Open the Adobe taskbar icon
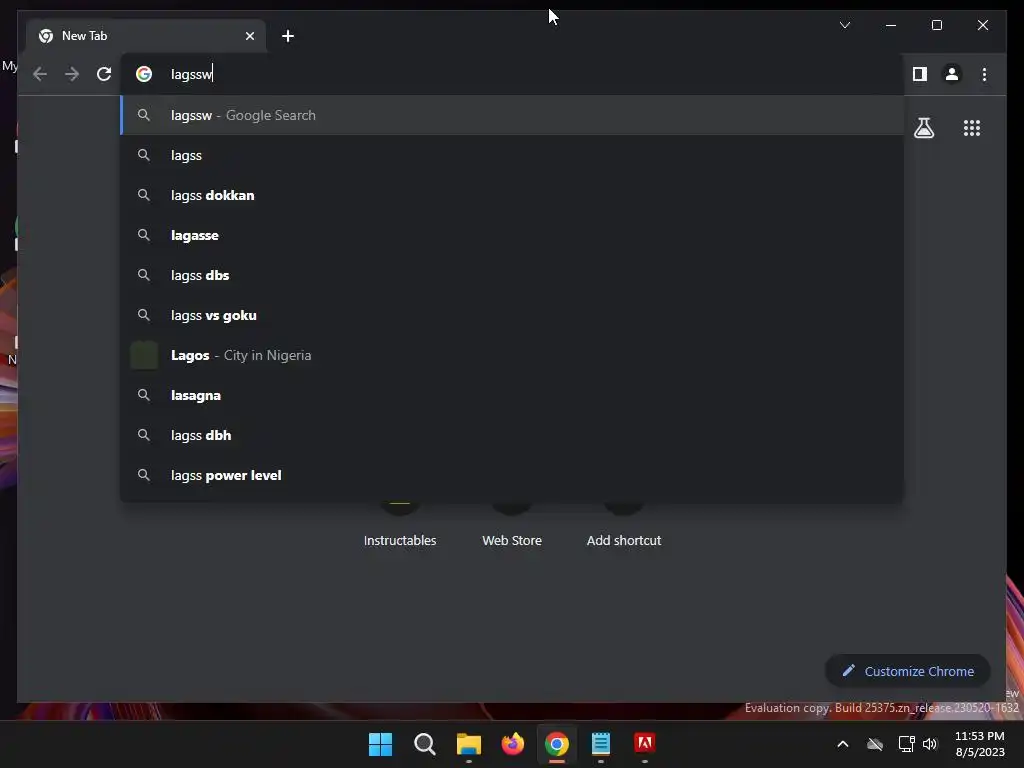 tap(645, 743)
